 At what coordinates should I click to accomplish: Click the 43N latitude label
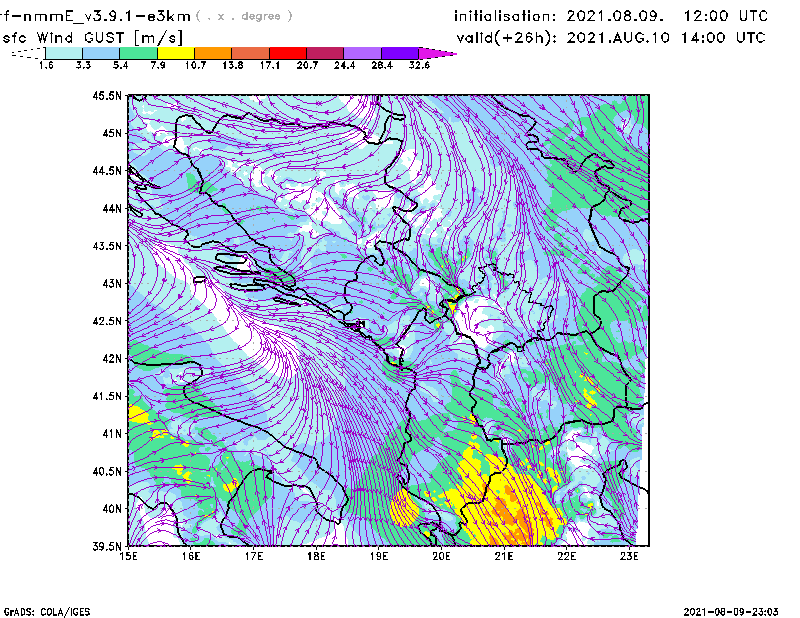coord(112,283)
